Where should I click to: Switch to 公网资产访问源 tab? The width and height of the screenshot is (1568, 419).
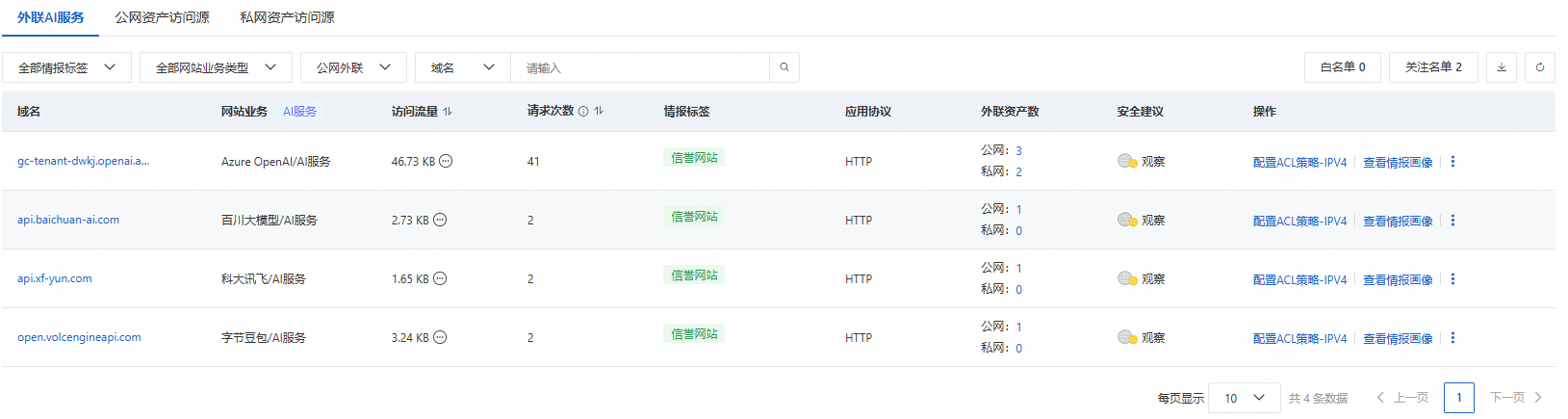(162, 17)
